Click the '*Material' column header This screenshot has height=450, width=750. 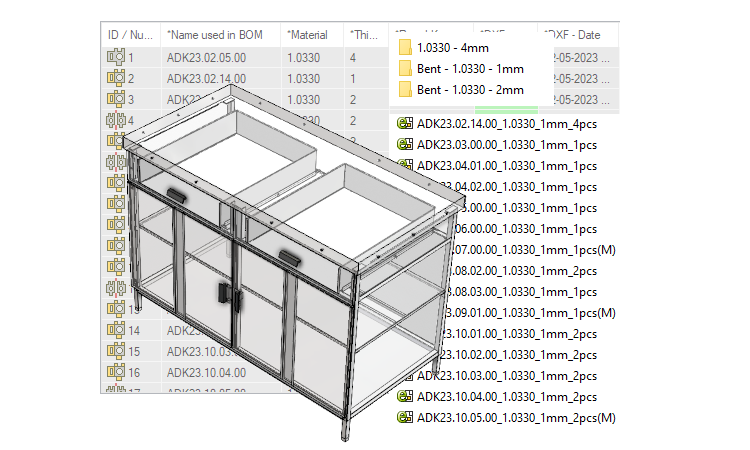tap(310, 34)
